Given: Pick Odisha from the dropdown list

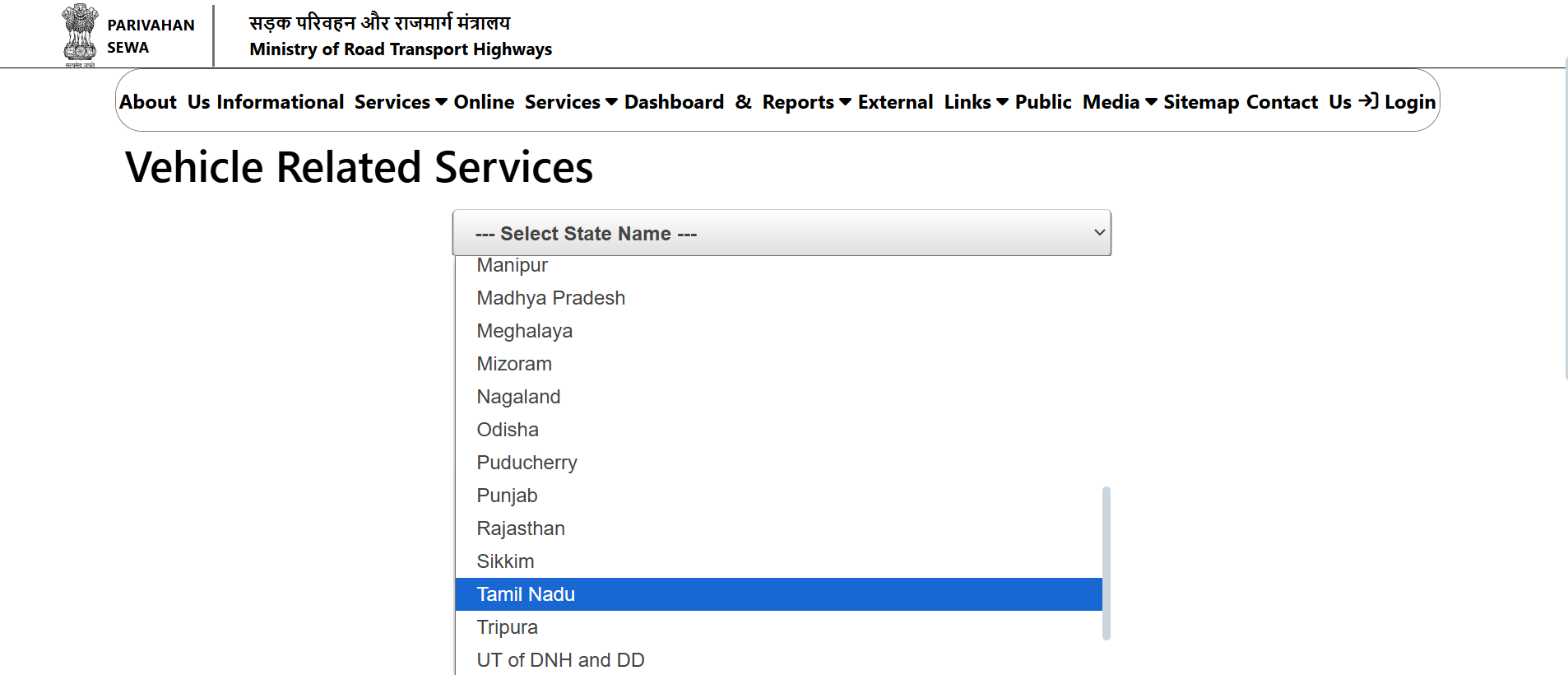Looking at the screenshot, I should [x=778, y=430].
